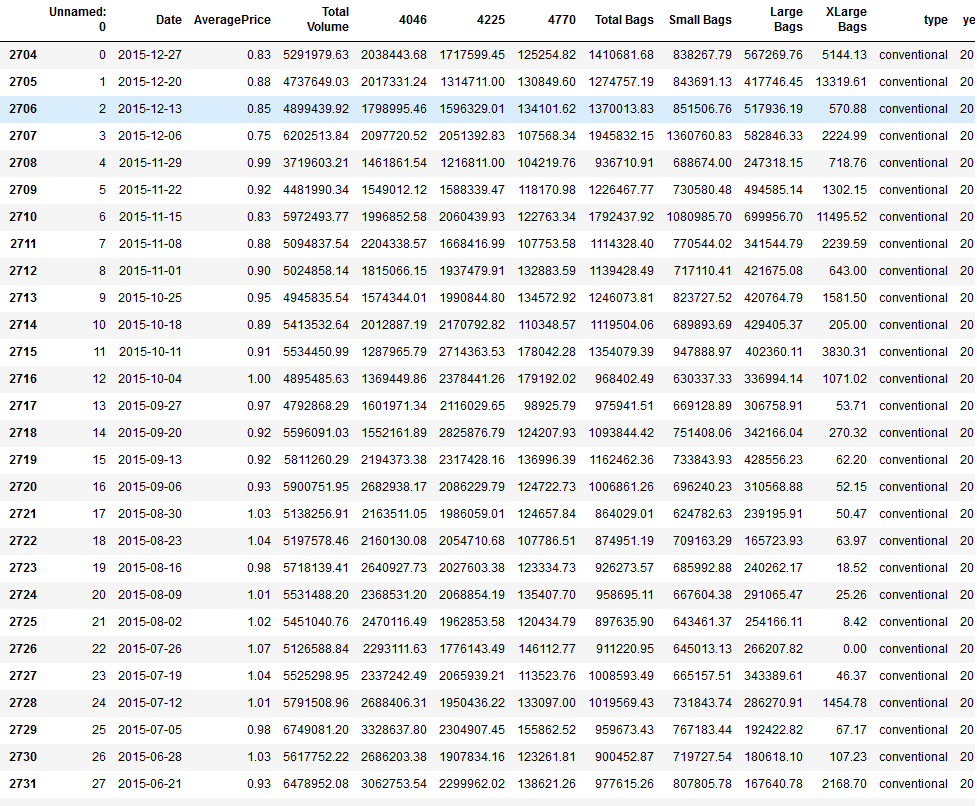The width and height of the screenshot is (977, 806).
Task: Click 4046 value 3328637.80
Action: [x=394, y=729]
